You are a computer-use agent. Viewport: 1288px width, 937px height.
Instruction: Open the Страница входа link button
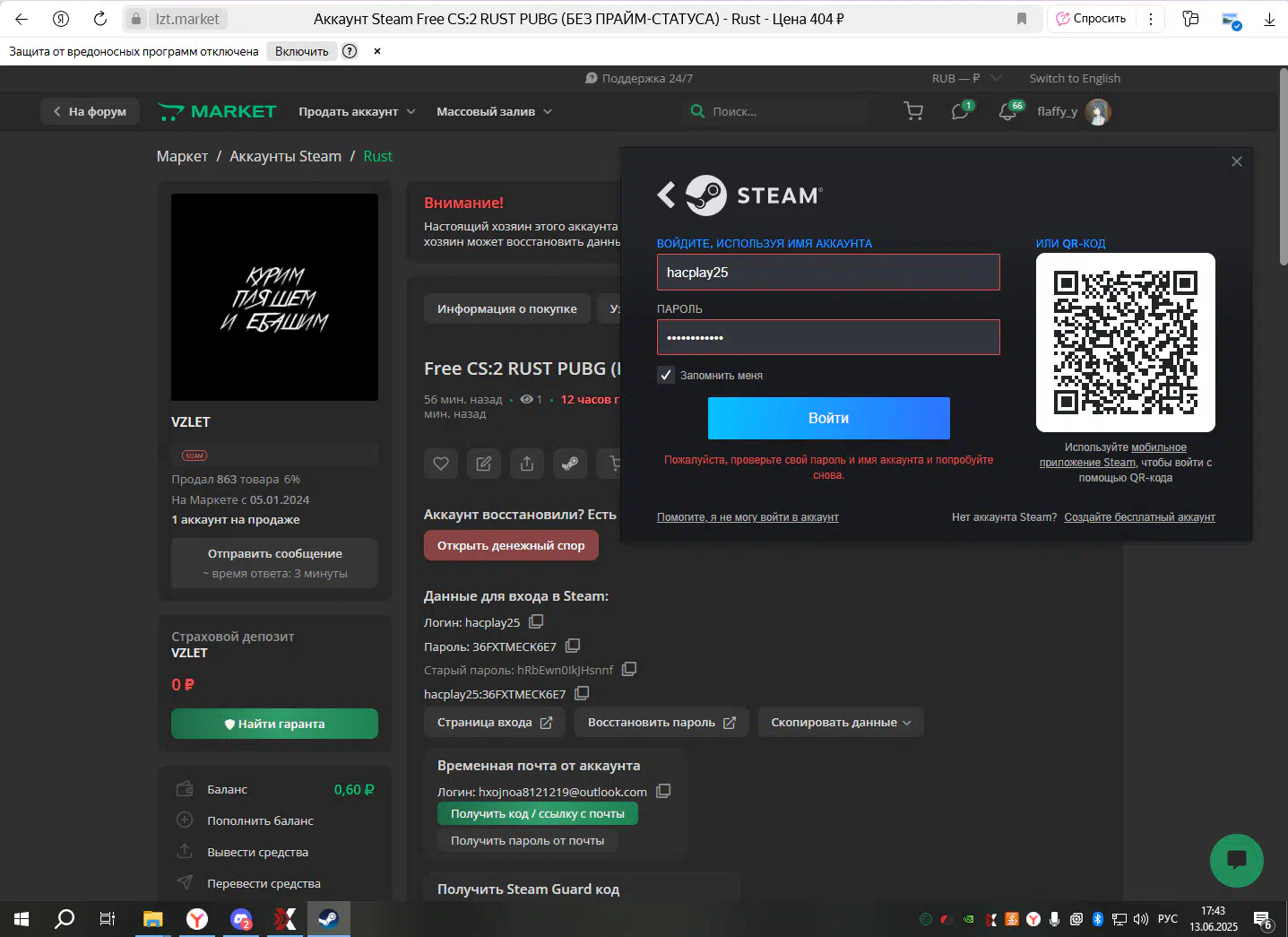494,722
